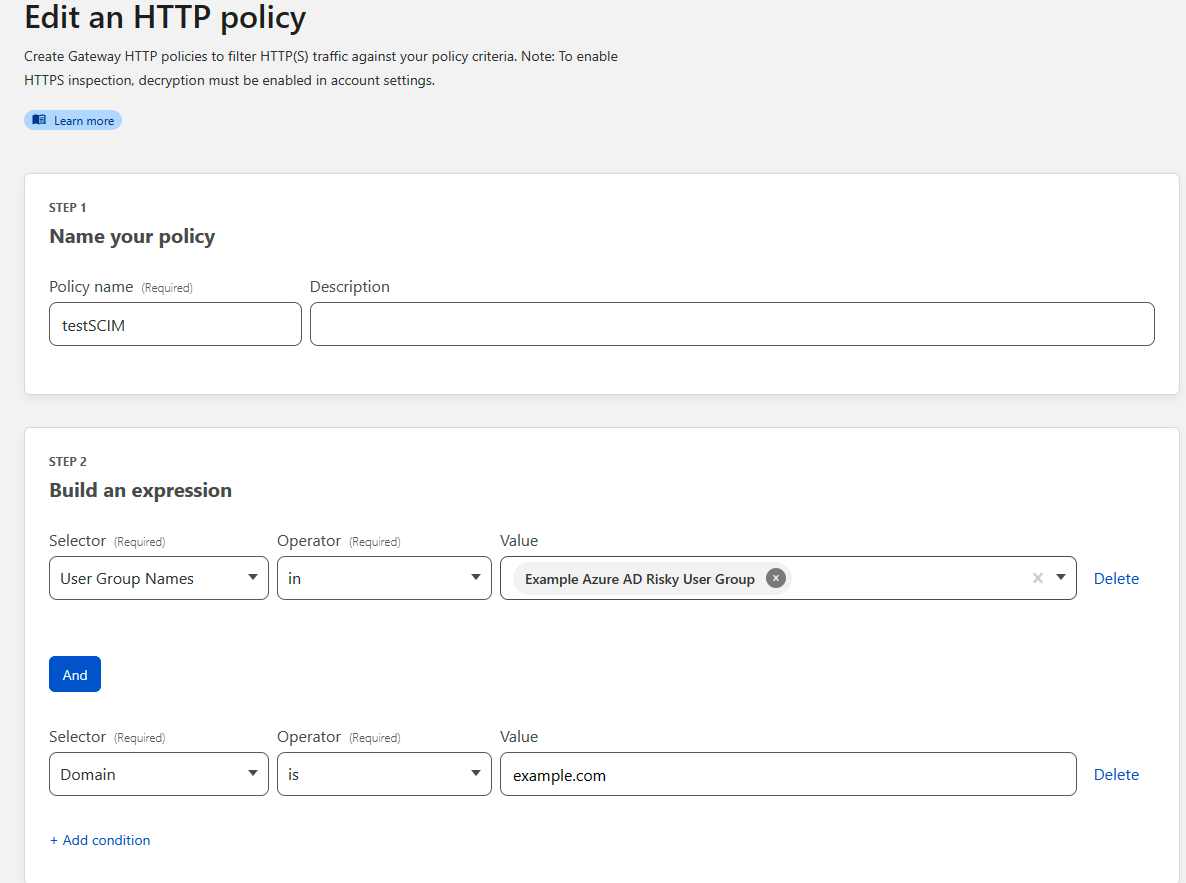Click the Build an expression heading
The width and height of the screenshot is (1186, 883).
(x=141, y=490)
